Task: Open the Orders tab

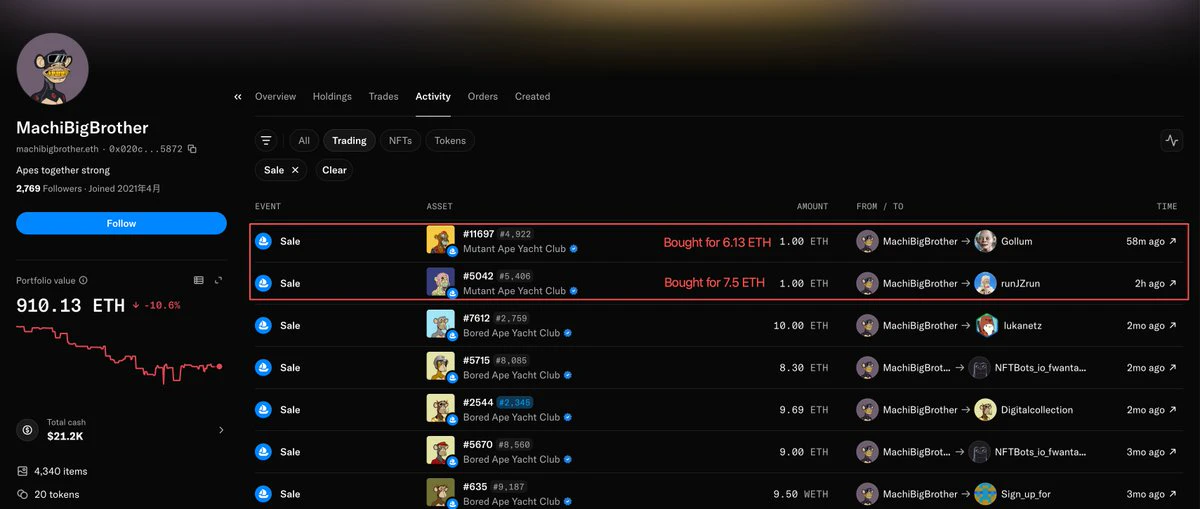Action: click(x=483, y=97)
